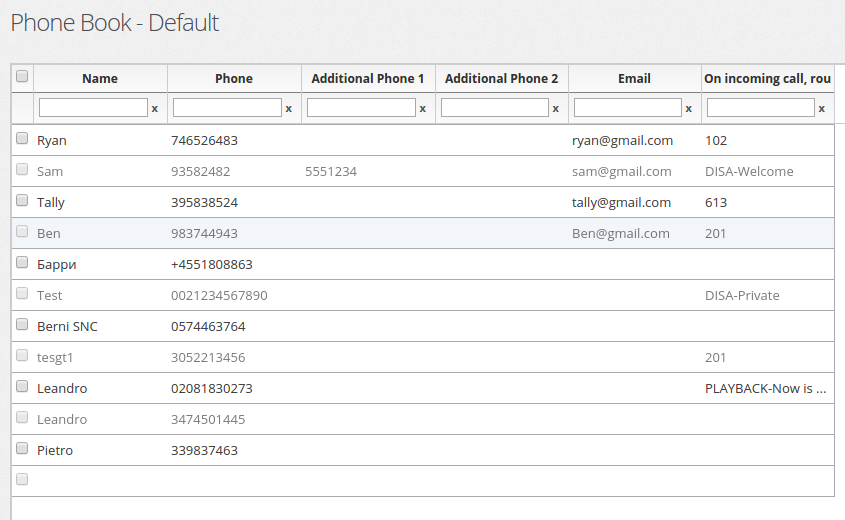Sort by the Phone column header
This screenshot has height=520, width=845.
(x=234, y=78)
